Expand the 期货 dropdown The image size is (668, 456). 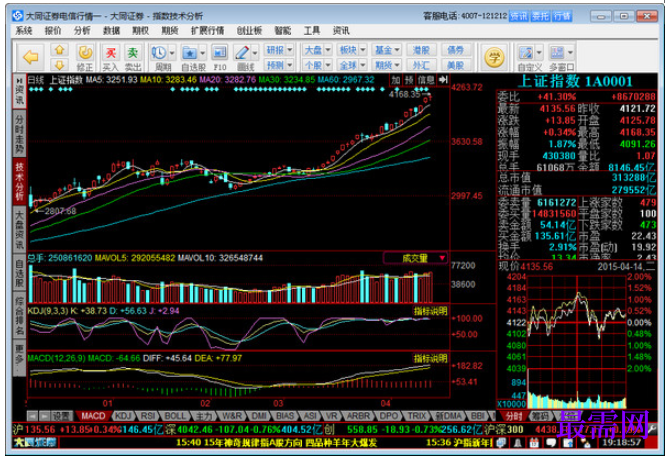click(x=397, y=65)
